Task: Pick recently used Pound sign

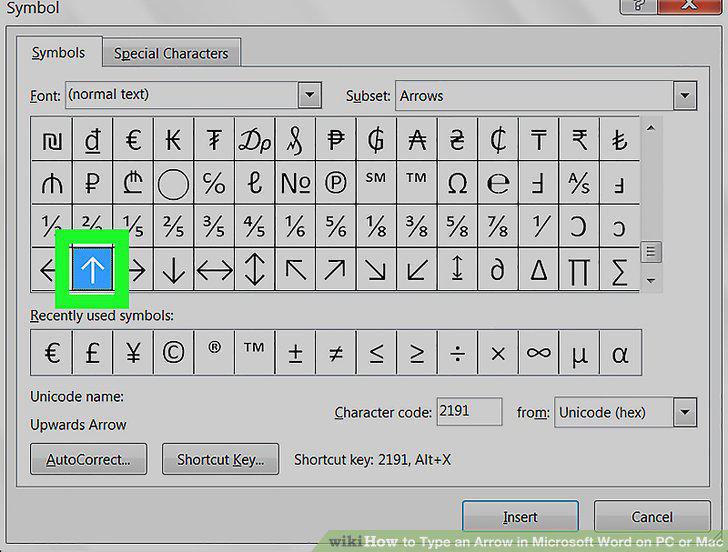Action: pyautogui.click(x=92, y=353)
